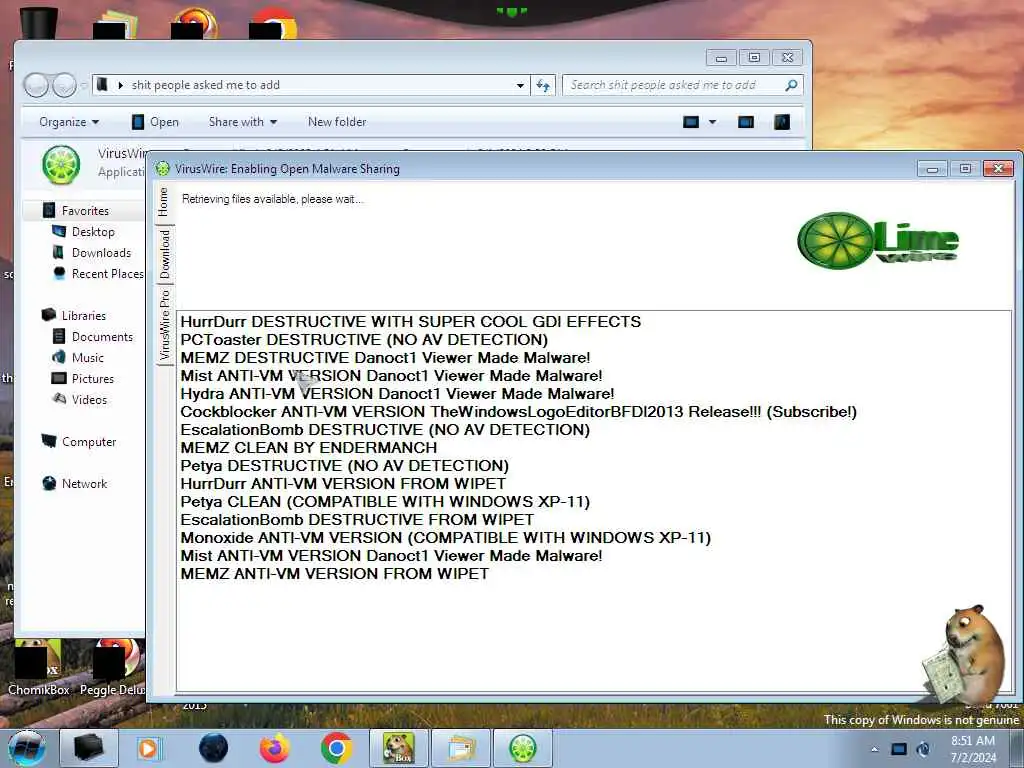
Task: Click the Explorer help icon
Action: [x=782, y=122]
